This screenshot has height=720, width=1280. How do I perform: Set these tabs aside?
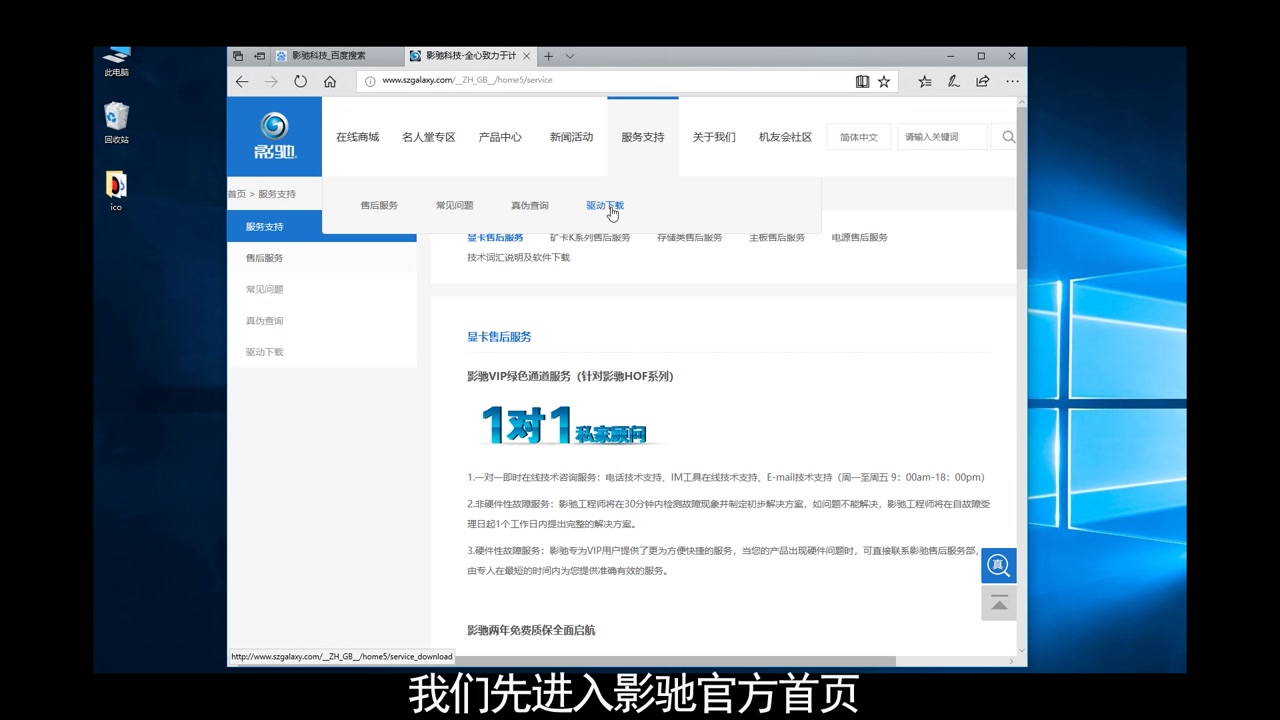(x=259, y=56)
